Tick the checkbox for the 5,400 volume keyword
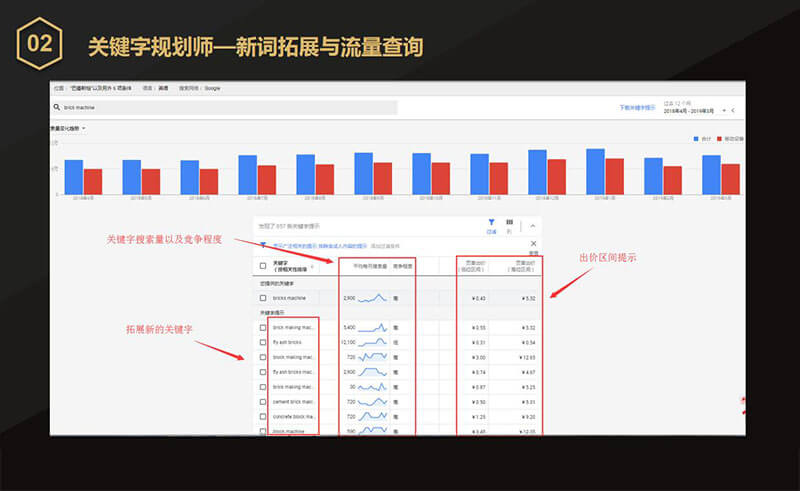Viewport: 800px width, 491px height. pos(263,328)
